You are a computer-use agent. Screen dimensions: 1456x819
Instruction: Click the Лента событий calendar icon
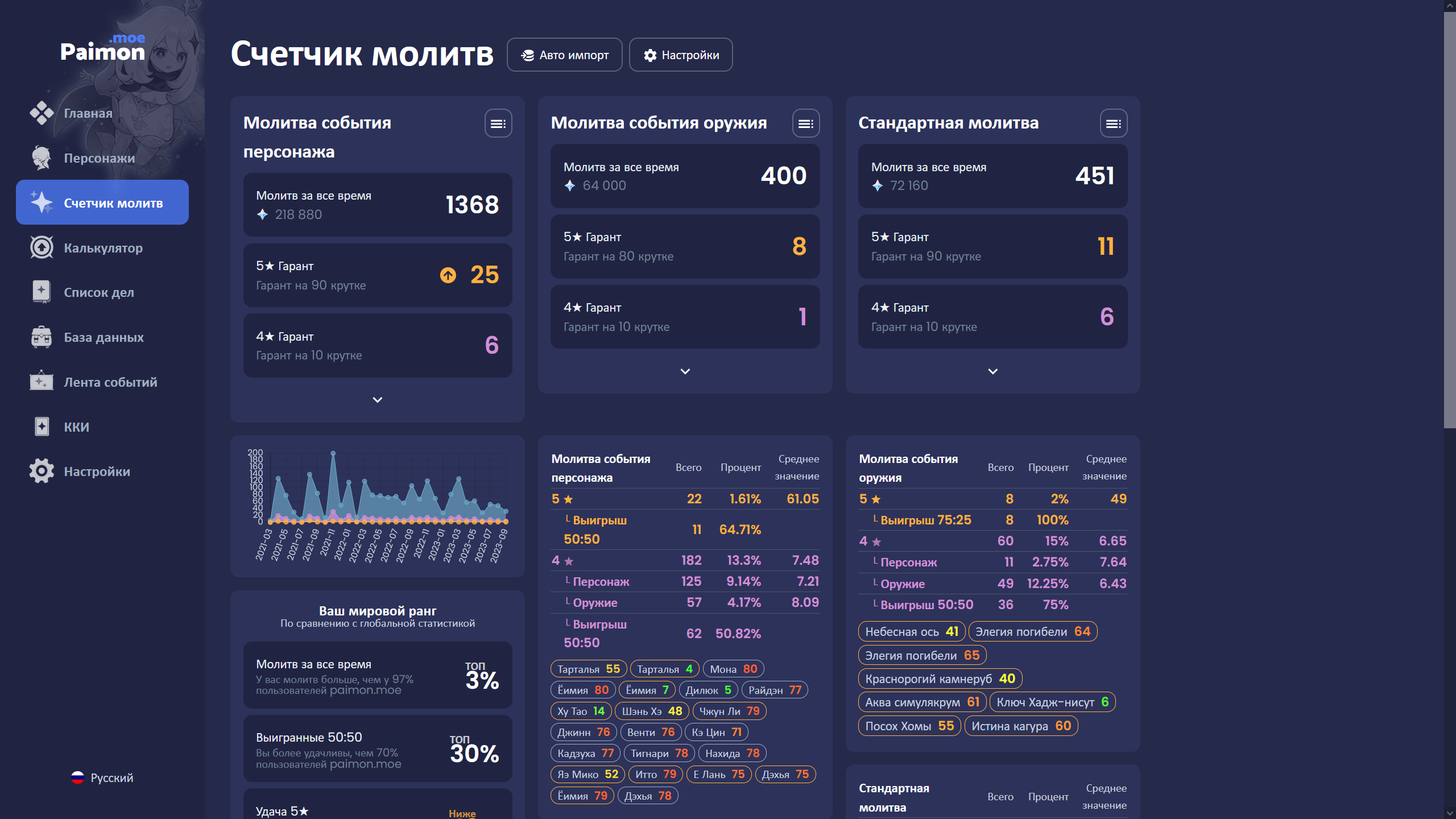pos(42,382)
